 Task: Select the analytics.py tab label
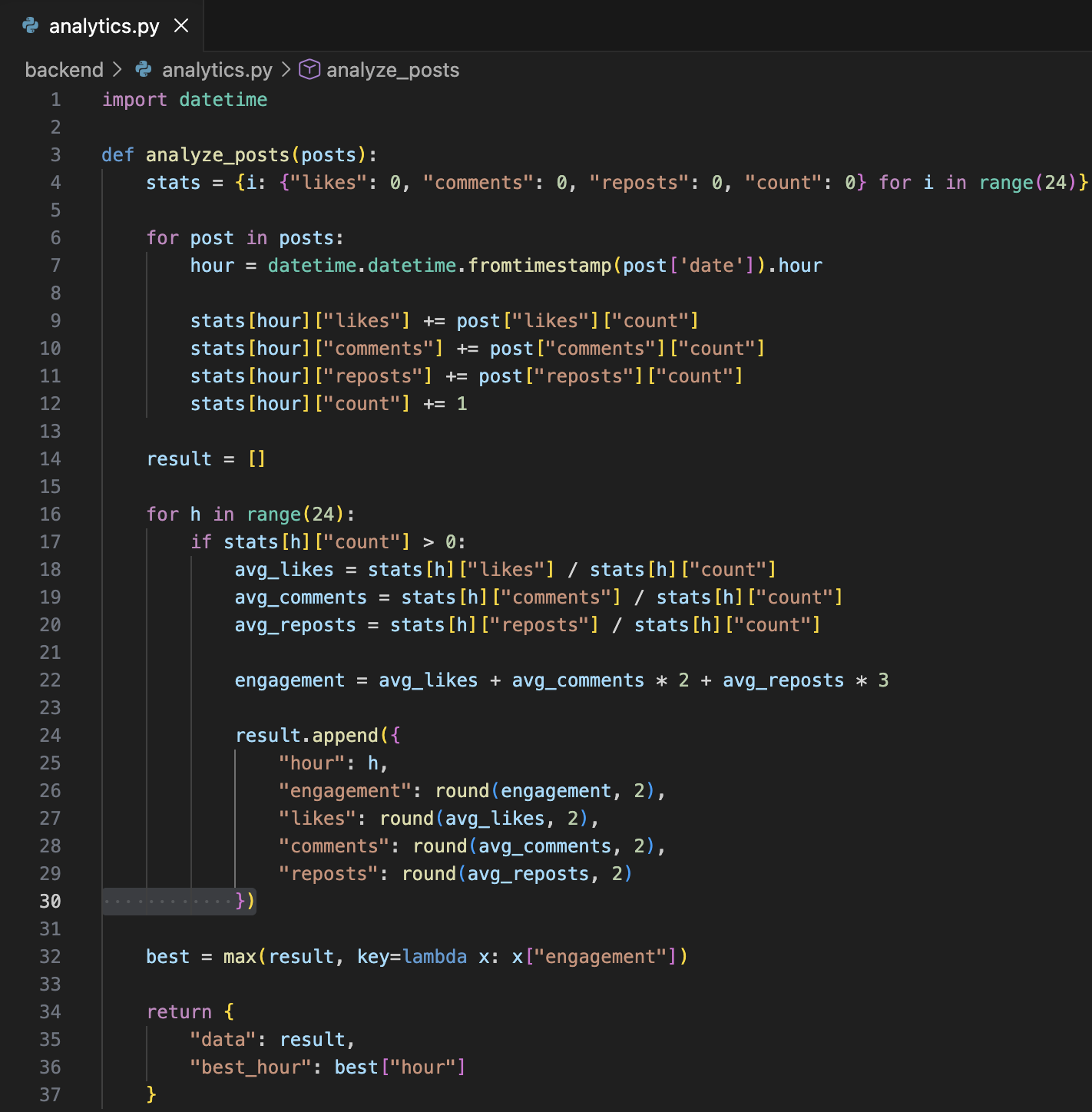tap(104, 26)
